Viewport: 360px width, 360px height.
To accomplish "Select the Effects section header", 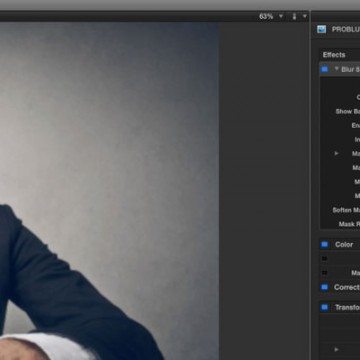I will coord(334,55).
